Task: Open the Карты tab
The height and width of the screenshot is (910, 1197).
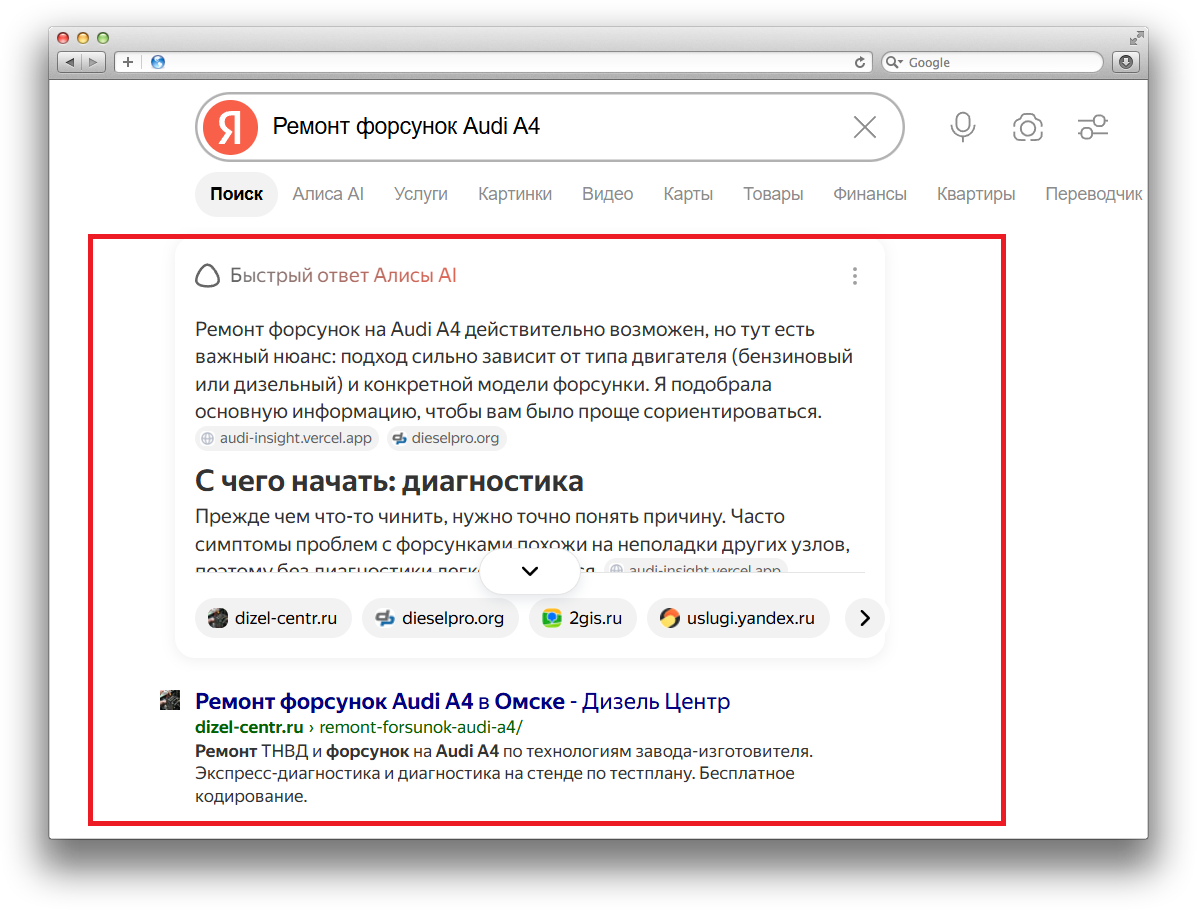Action: coord(688,194)
